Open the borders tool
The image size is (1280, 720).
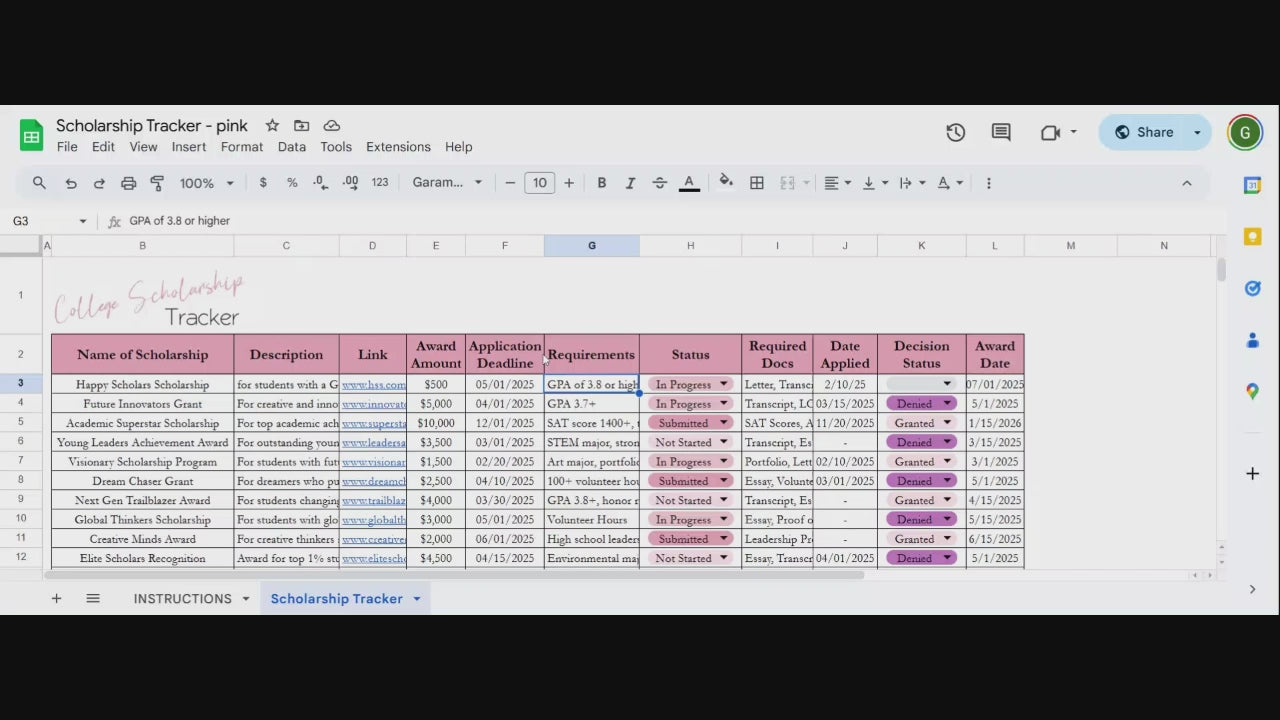pos(756,182)
